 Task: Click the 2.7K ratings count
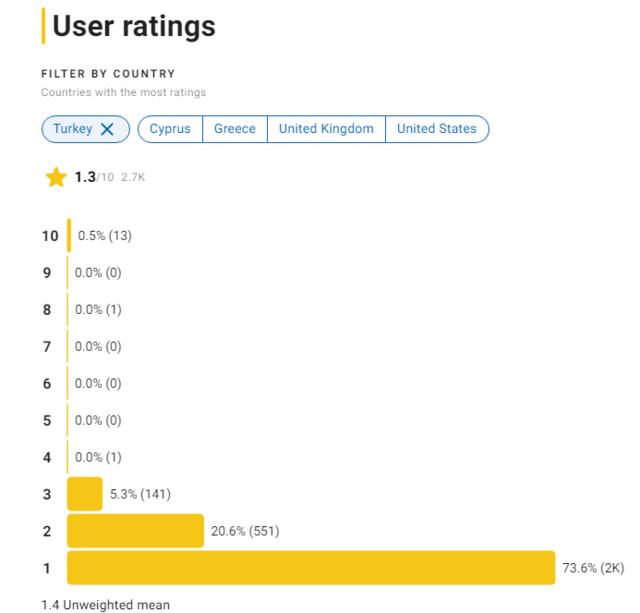pos(133,178)
